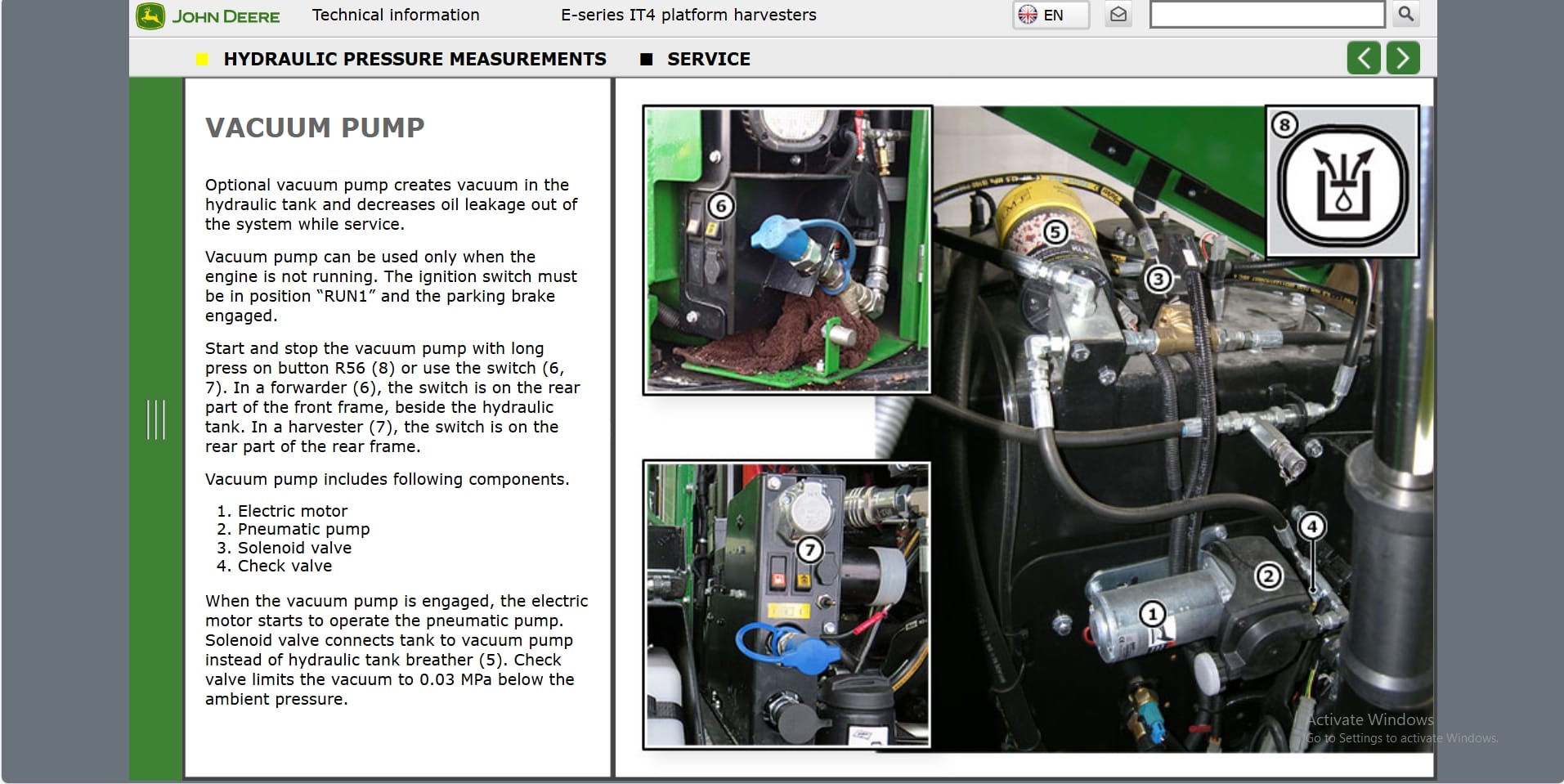This screenshot has height=784, width=1564.
Task: Click the search magnifier icon
Action: click(x=1405, y=14)
